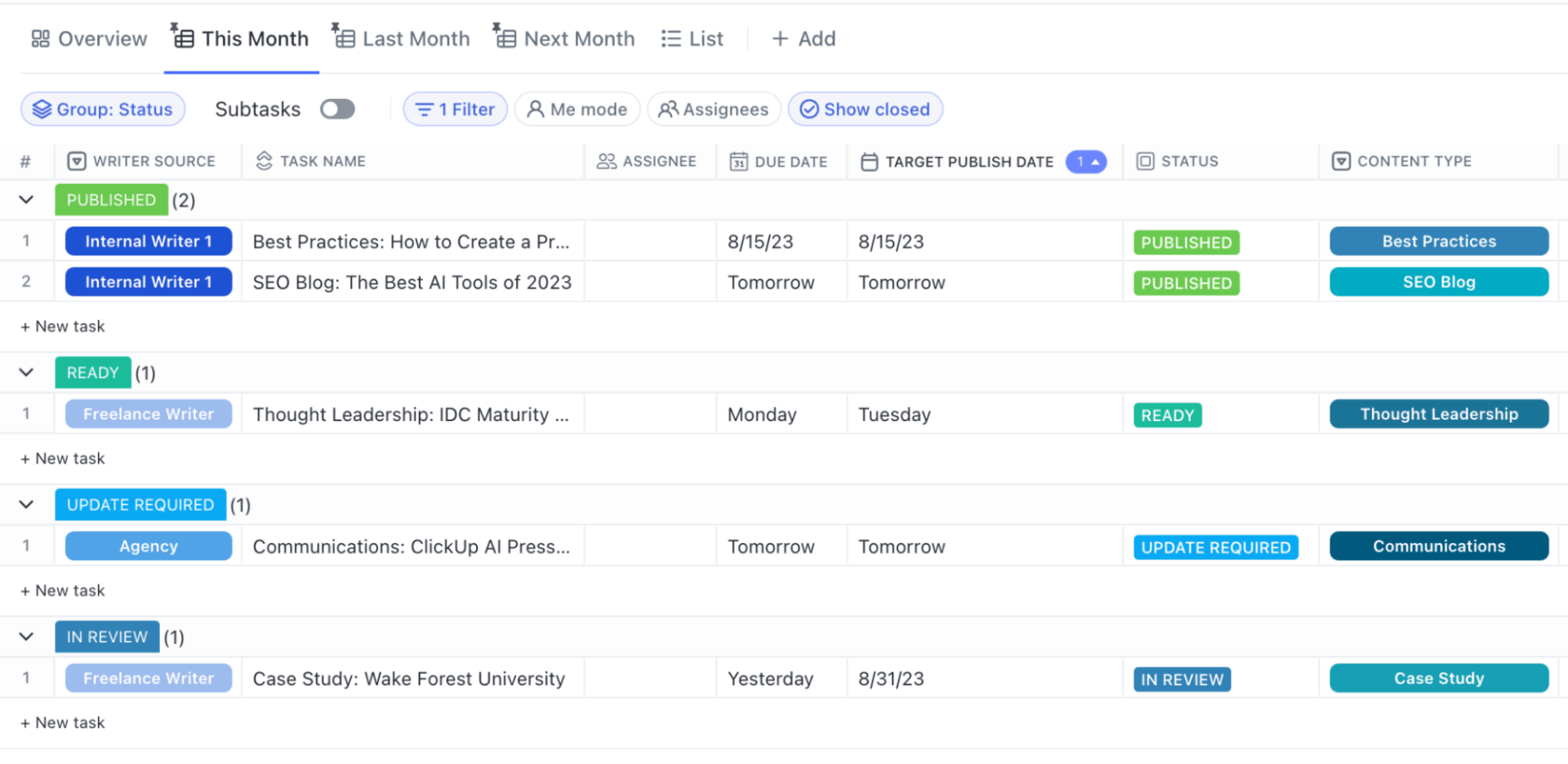Click the Assignee column people icon
1568x764 pixels.
(x=606, y=162)
